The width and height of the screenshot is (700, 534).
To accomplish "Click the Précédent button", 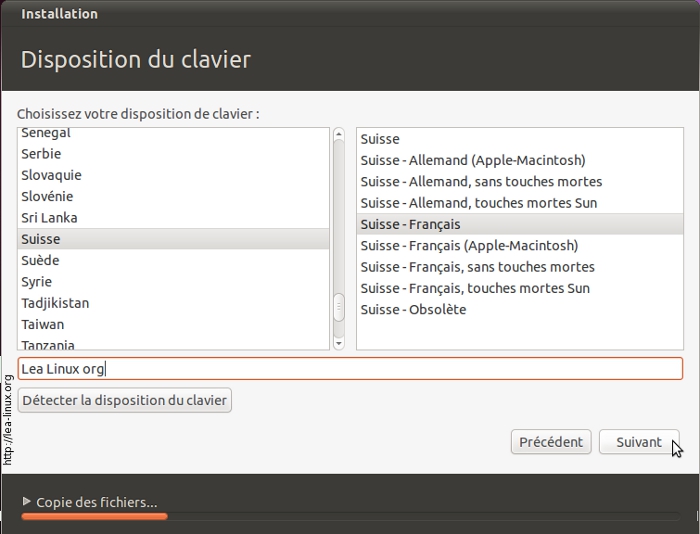I will click(x=551, y=442).
